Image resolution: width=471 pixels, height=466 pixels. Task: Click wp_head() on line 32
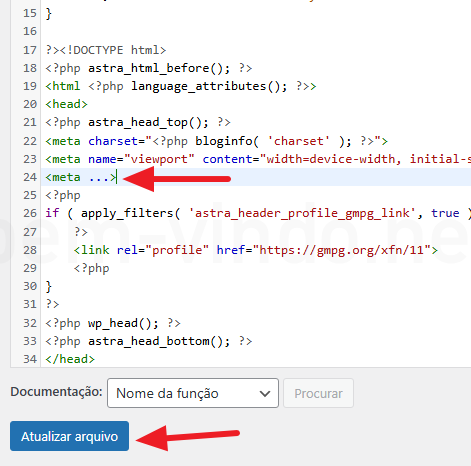coord(123,323)
